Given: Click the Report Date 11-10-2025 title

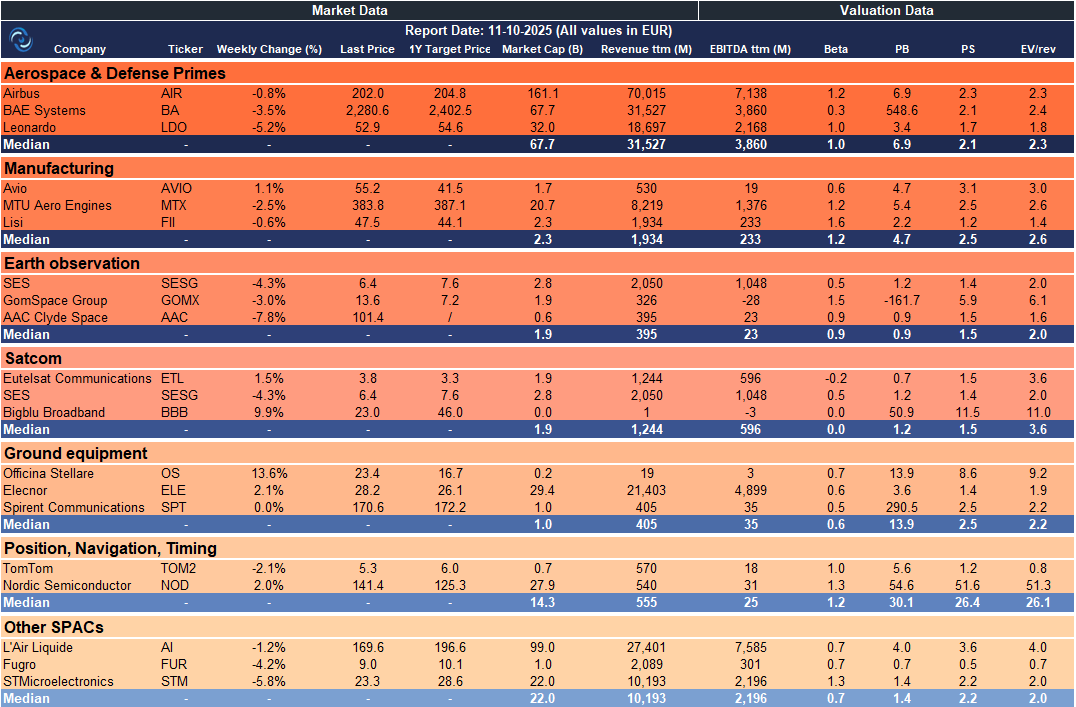Looking at the screenshot, I should tap(538, 30).
